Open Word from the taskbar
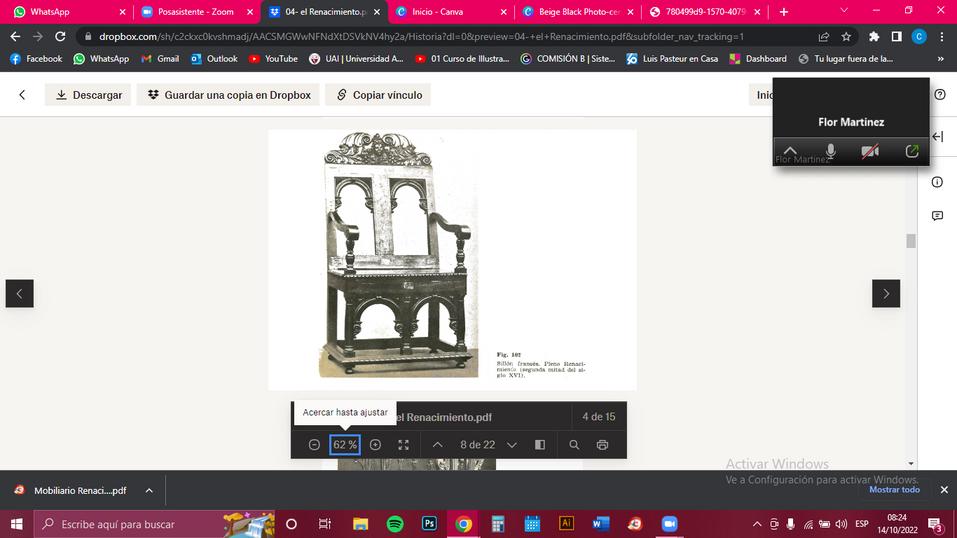The height and width of the screenshot is (538, 957). 601,524
